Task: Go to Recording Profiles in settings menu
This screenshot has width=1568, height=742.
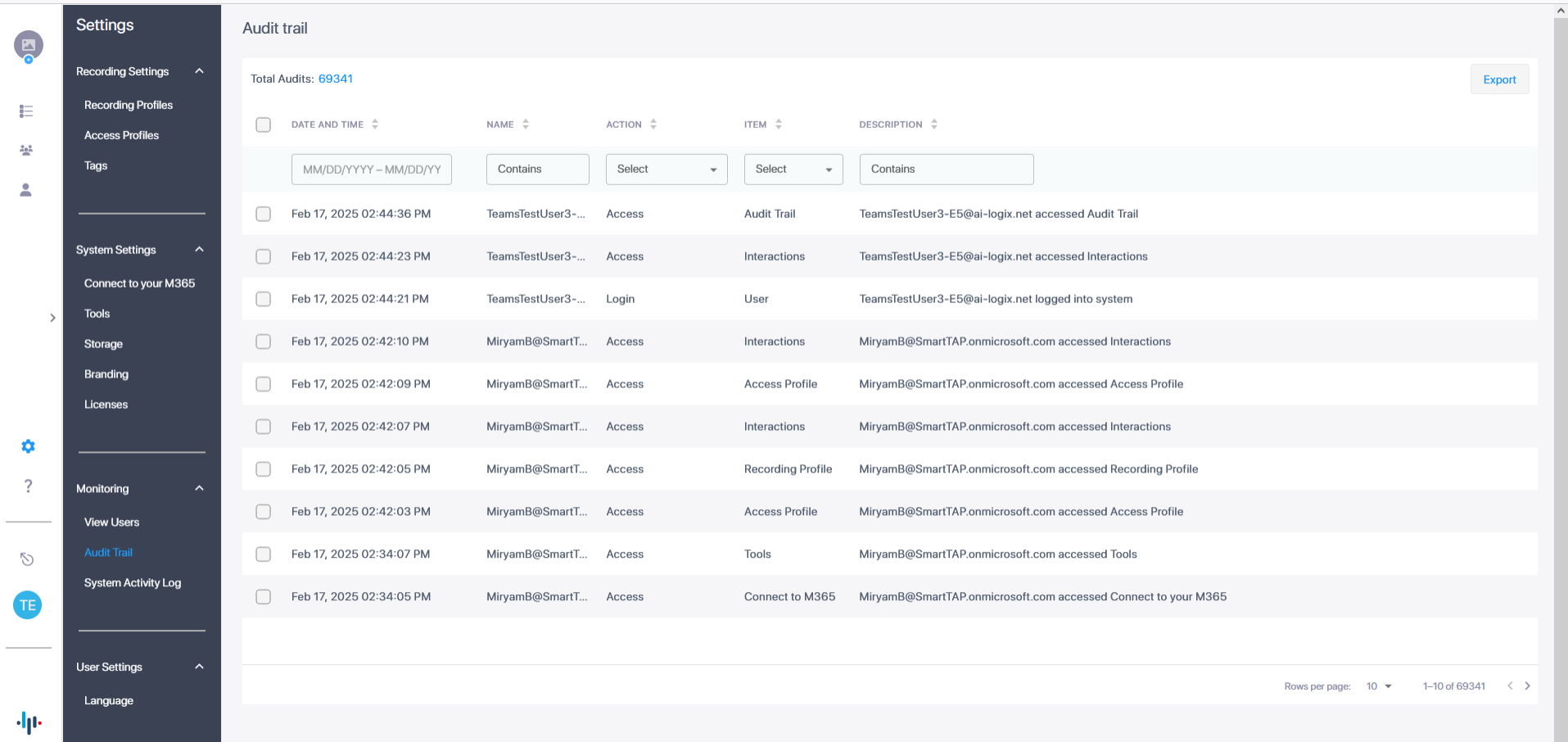Action: (129, 105)
